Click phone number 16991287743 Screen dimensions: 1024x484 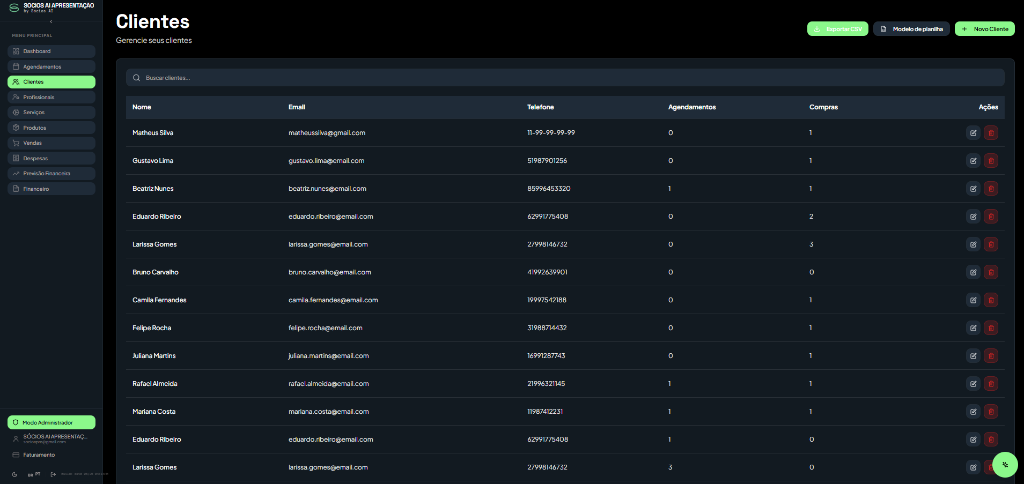click(546, 356)
